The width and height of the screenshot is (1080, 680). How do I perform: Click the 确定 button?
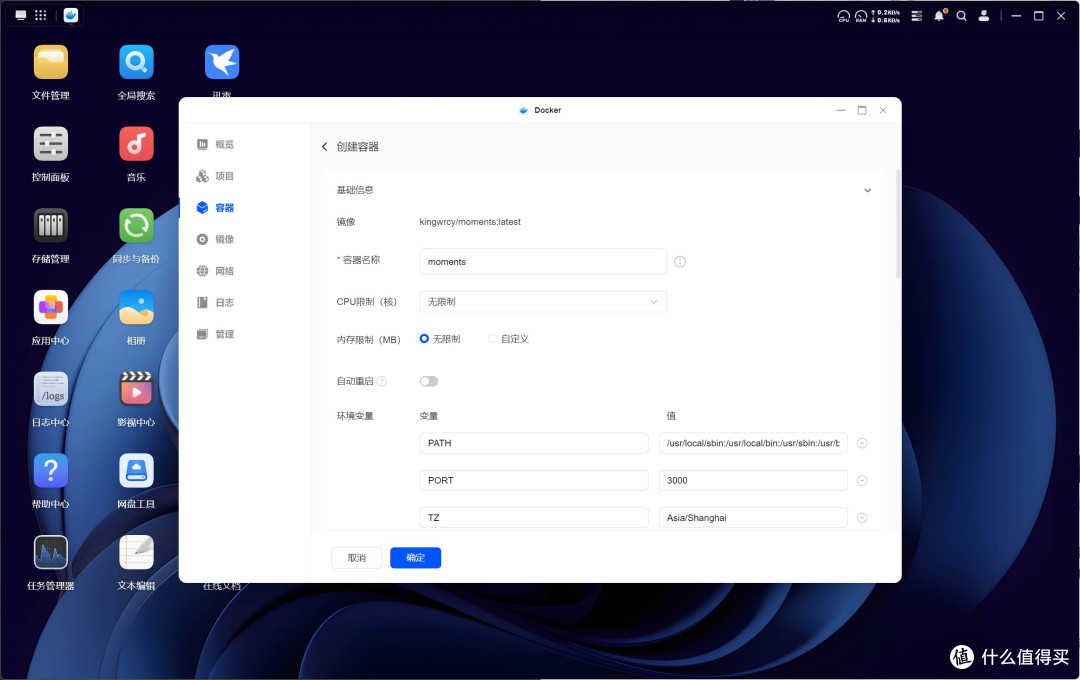tap(415, 557)
